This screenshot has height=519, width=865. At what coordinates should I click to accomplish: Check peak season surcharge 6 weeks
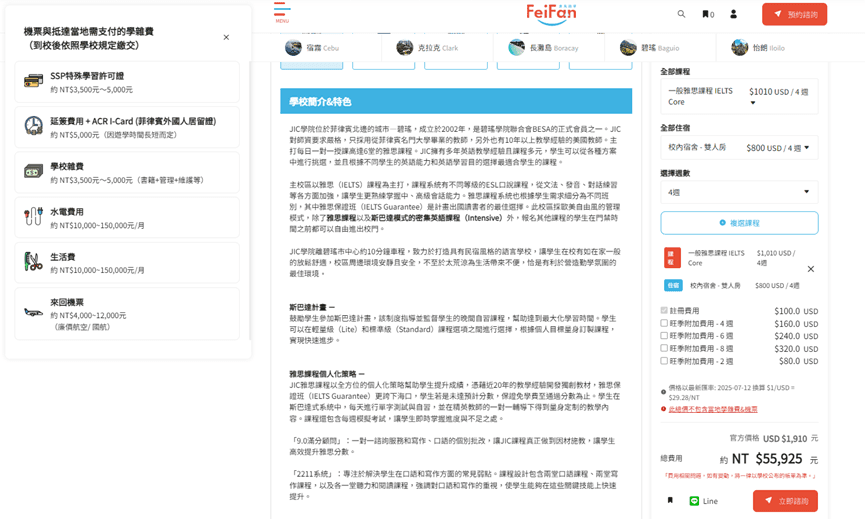tap(664, 336)
